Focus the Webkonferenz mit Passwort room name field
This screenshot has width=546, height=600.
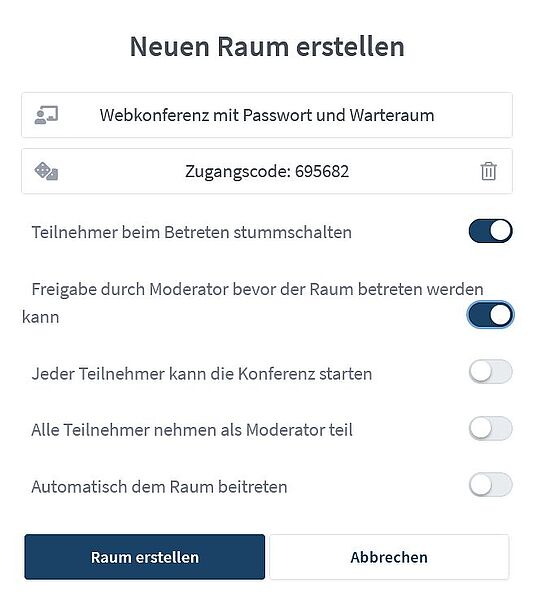(267, 115)
